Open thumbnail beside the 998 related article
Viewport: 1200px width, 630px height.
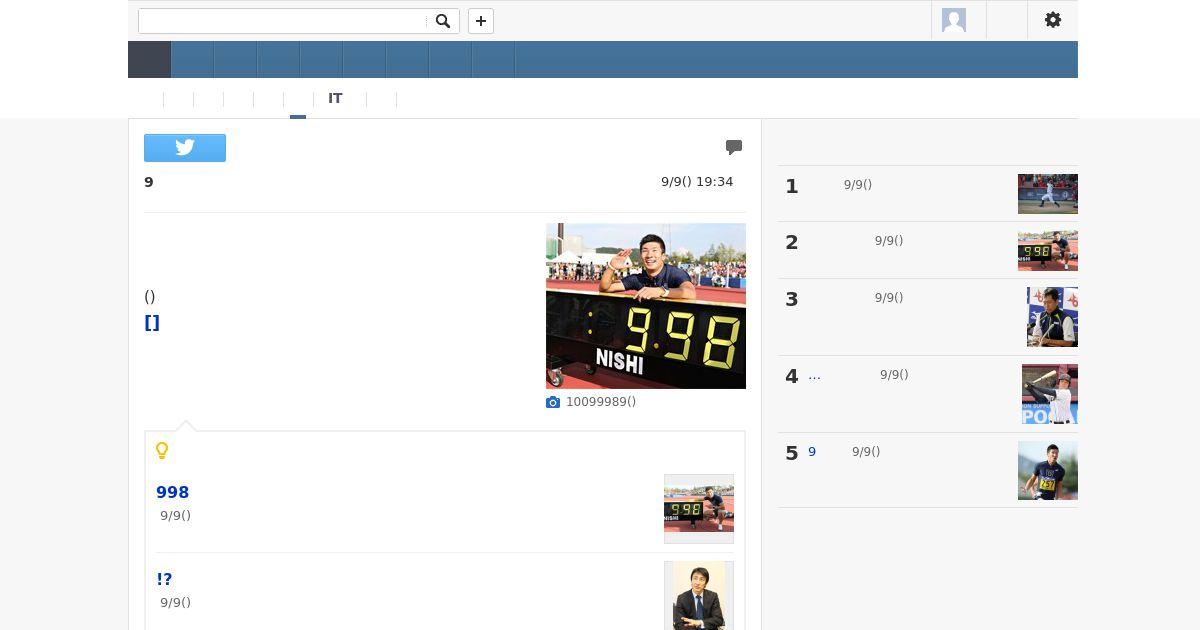click(x=699, y=509)
